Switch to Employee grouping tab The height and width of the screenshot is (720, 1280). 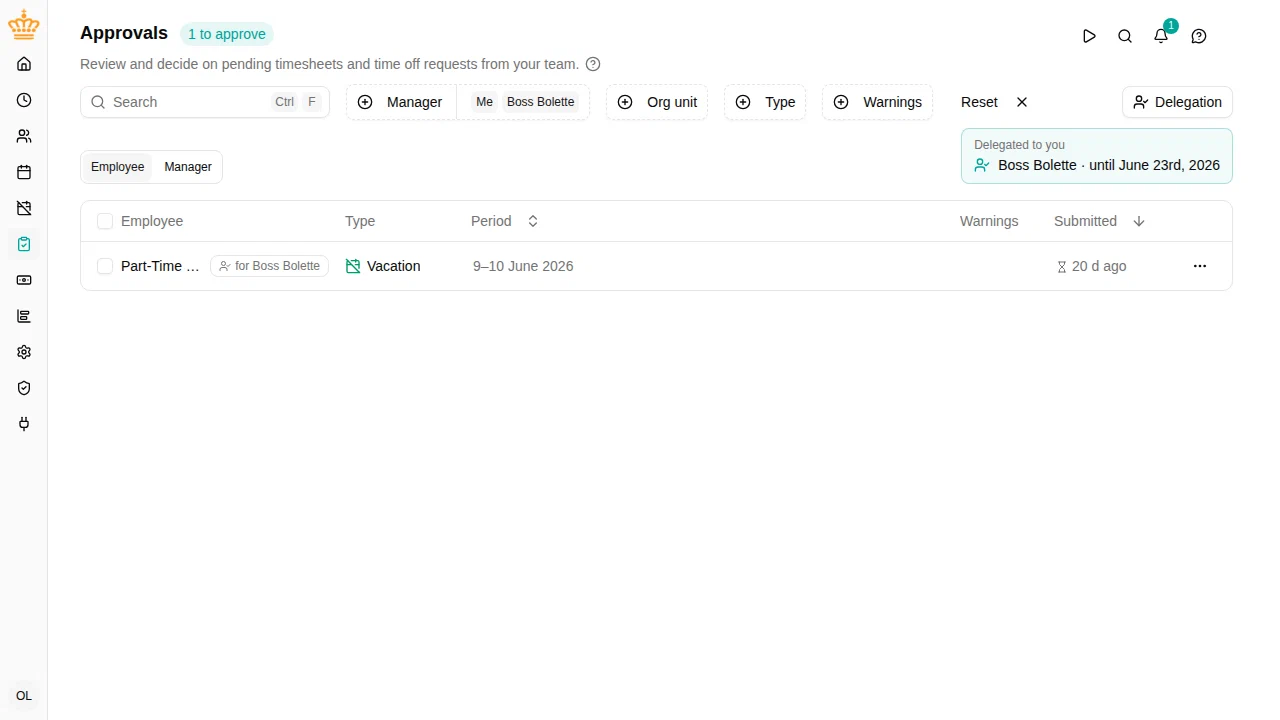(118, 167)
